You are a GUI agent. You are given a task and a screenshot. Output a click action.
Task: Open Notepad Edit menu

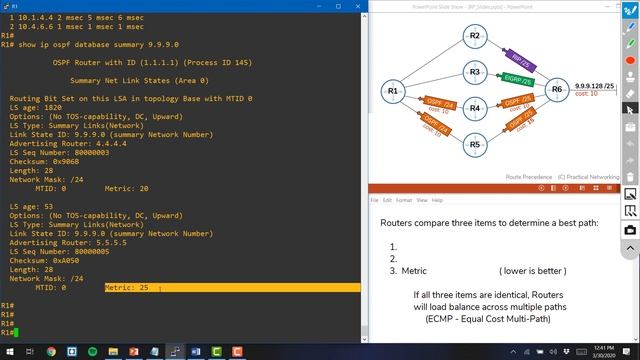(387, 200)
